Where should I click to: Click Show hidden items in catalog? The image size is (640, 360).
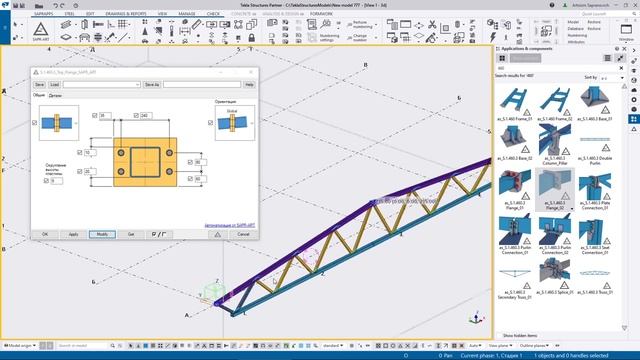520,336
